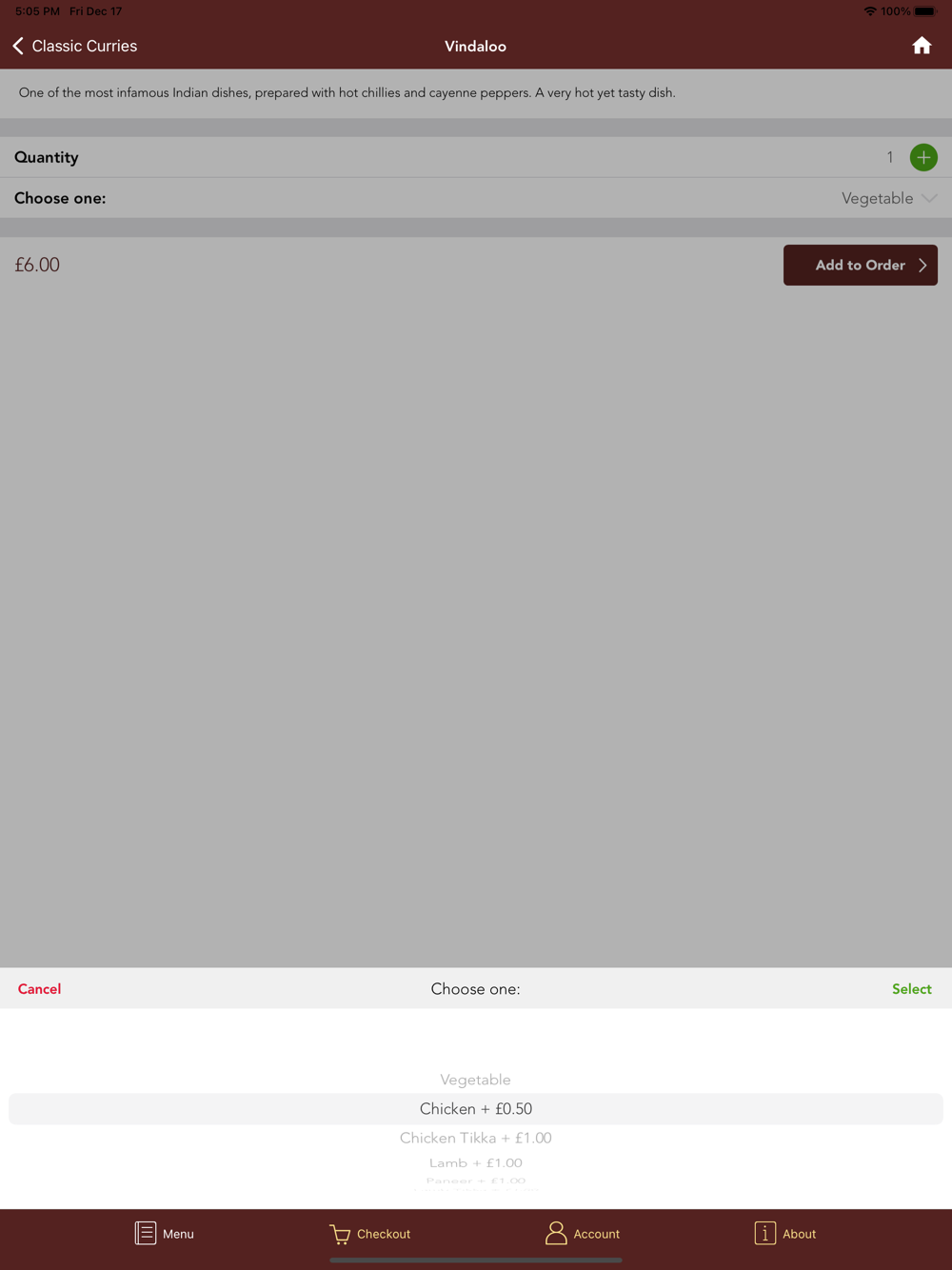Expand the Vegetable dropdown chevron
This screenshot has height=1270, width=952.
pos(929,198)
